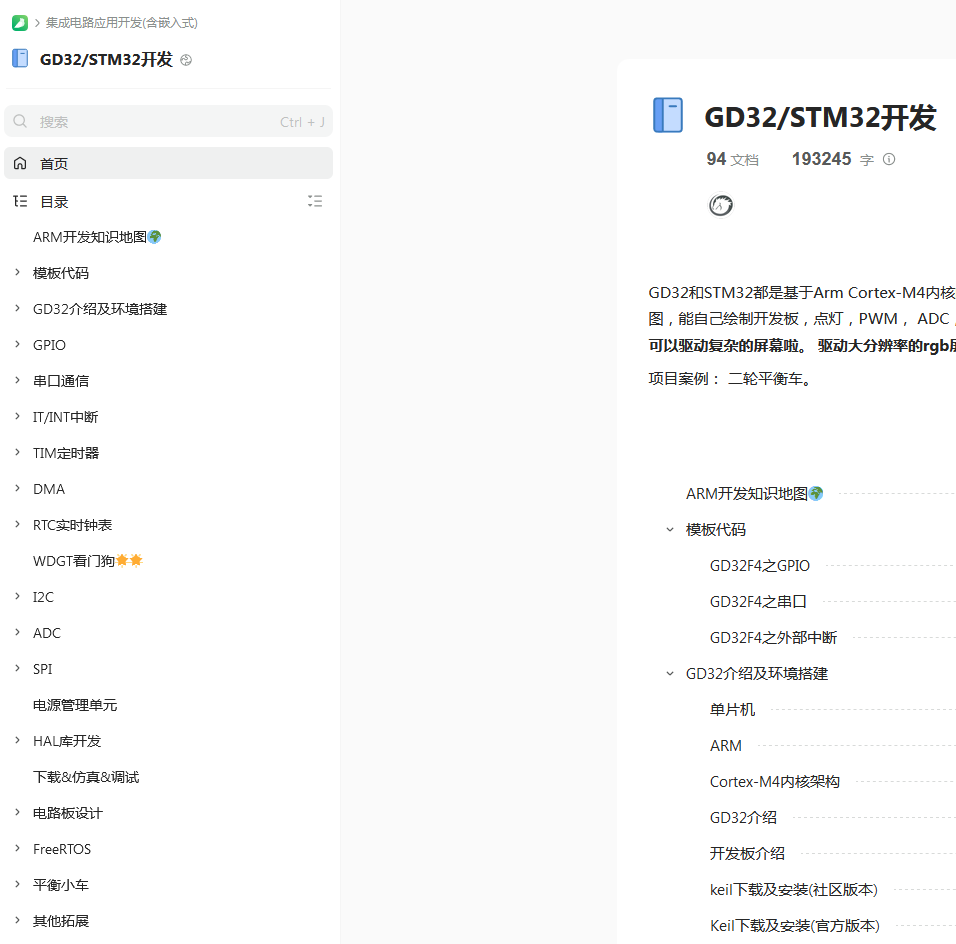The height and width of the screenshot is (944, 956).
Task: Open 电源管理单元 in the sidebar
Action: tap(75, 705)
